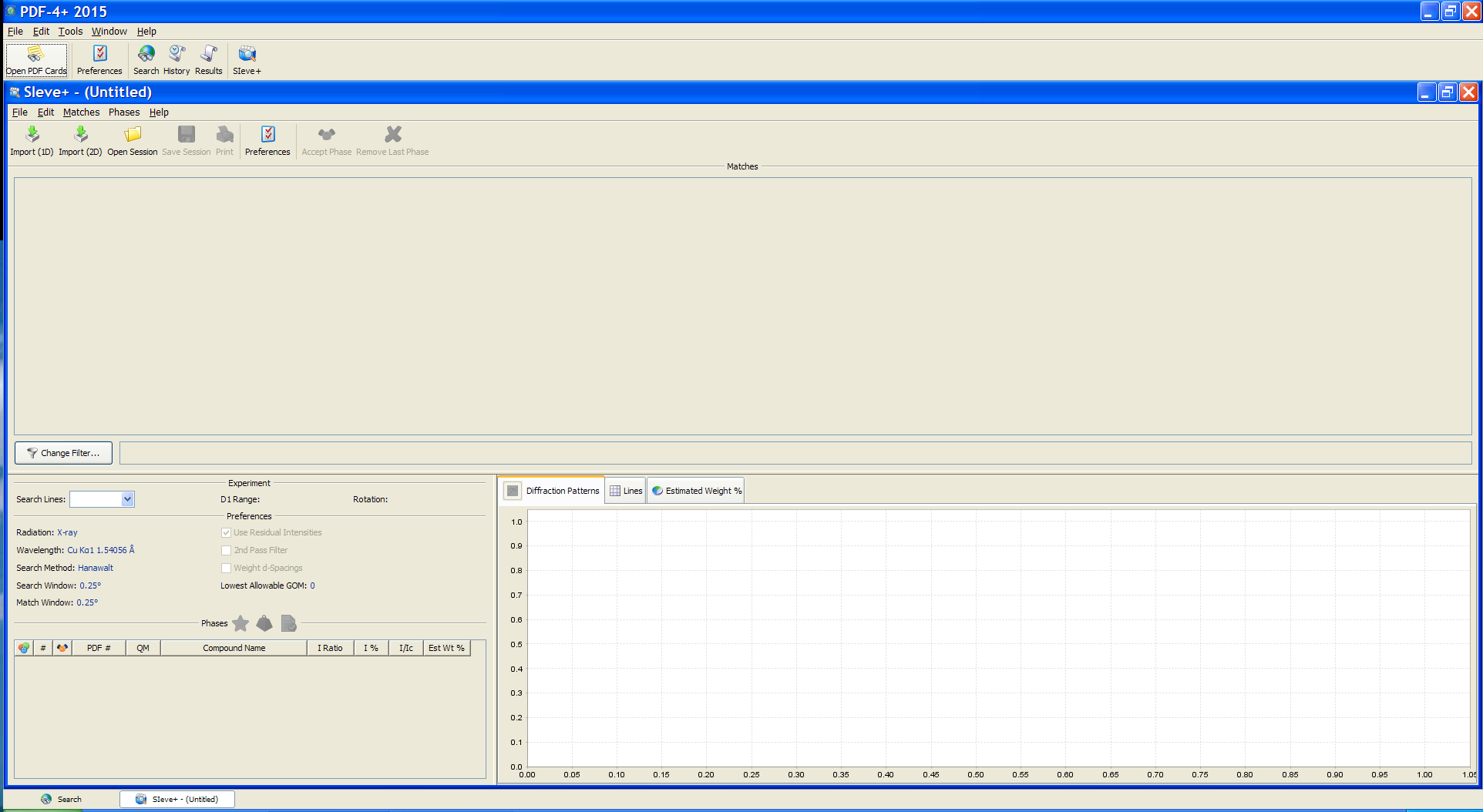Select Search window in bottom taskbar

coord(61,799)
